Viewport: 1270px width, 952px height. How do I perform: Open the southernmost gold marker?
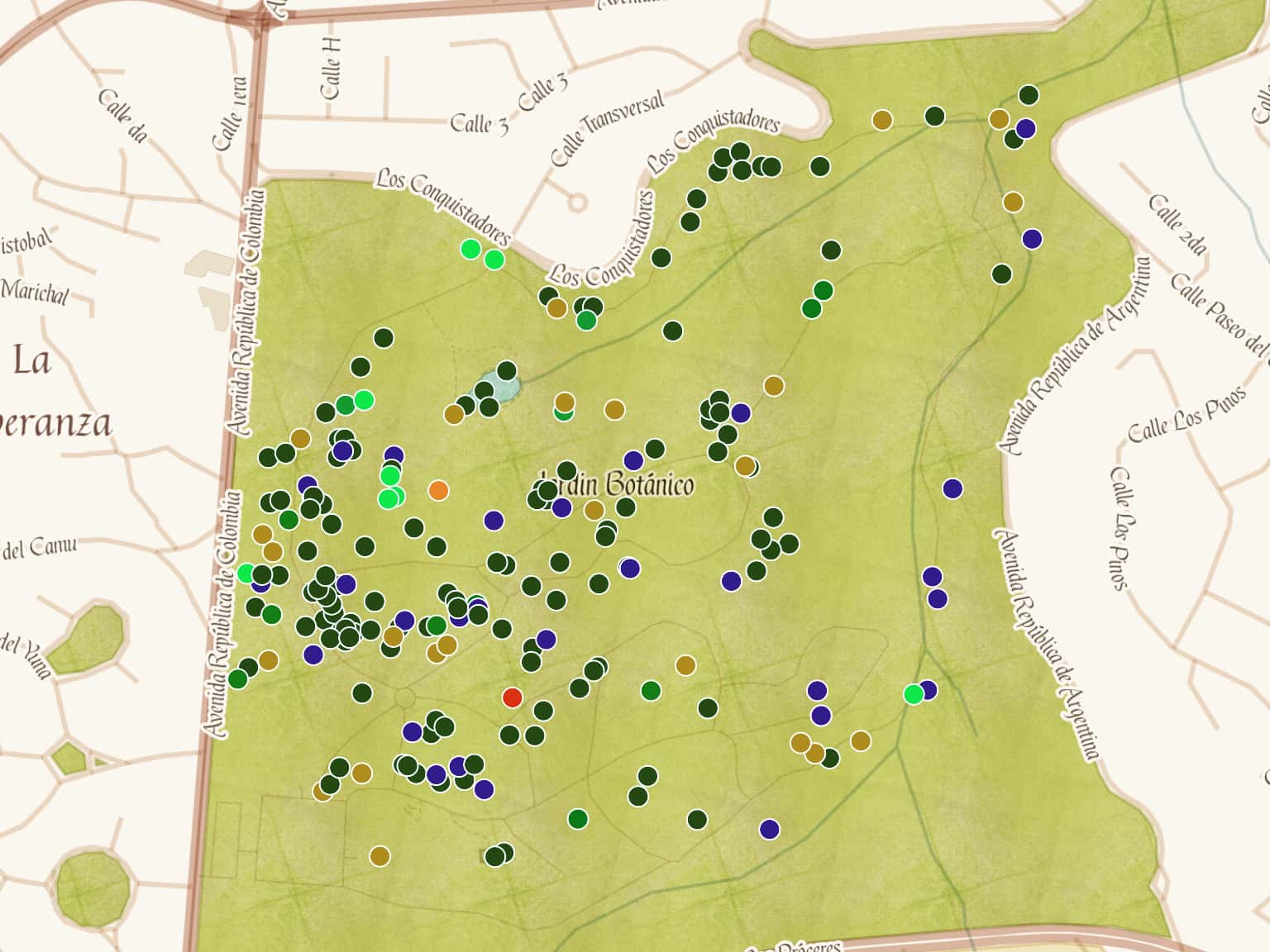pyautogui.click(x=380, y=855)
